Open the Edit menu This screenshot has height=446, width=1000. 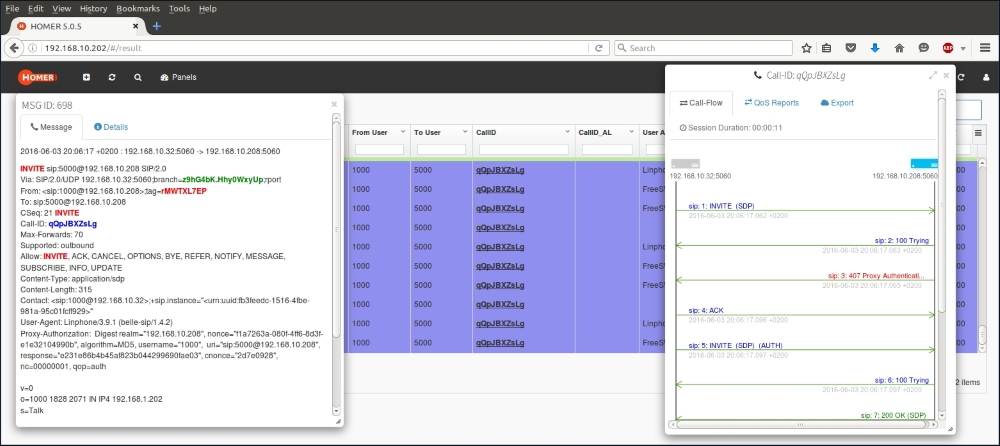(x=36, y=8)
